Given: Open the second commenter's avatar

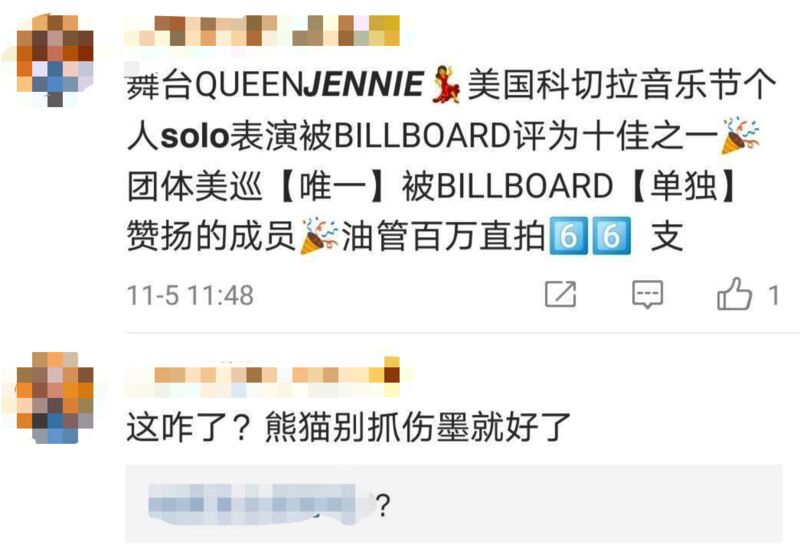Looking at the screenshot, I should coord(55,397).
